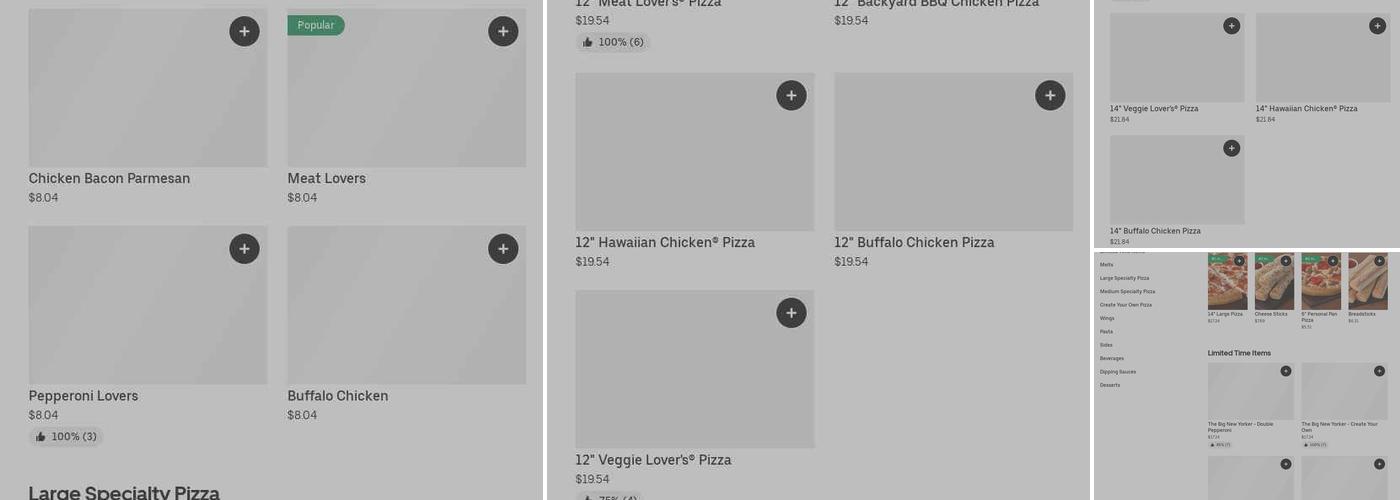
Task: Open Pepperoni Lovers item name link
Action: coord(83,396)
